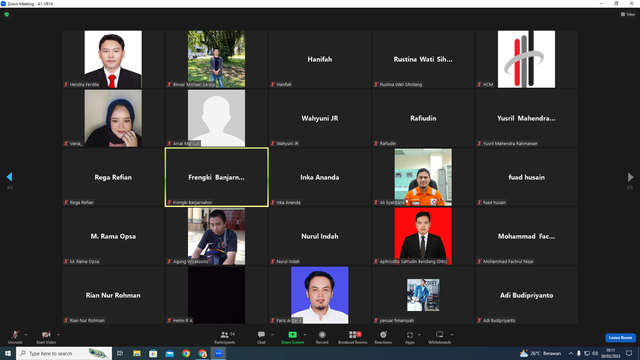The height and width of the screenshot is (360, 640).
Task: Click Rian Nur Rohman participant tile
Action: [113, 295]
